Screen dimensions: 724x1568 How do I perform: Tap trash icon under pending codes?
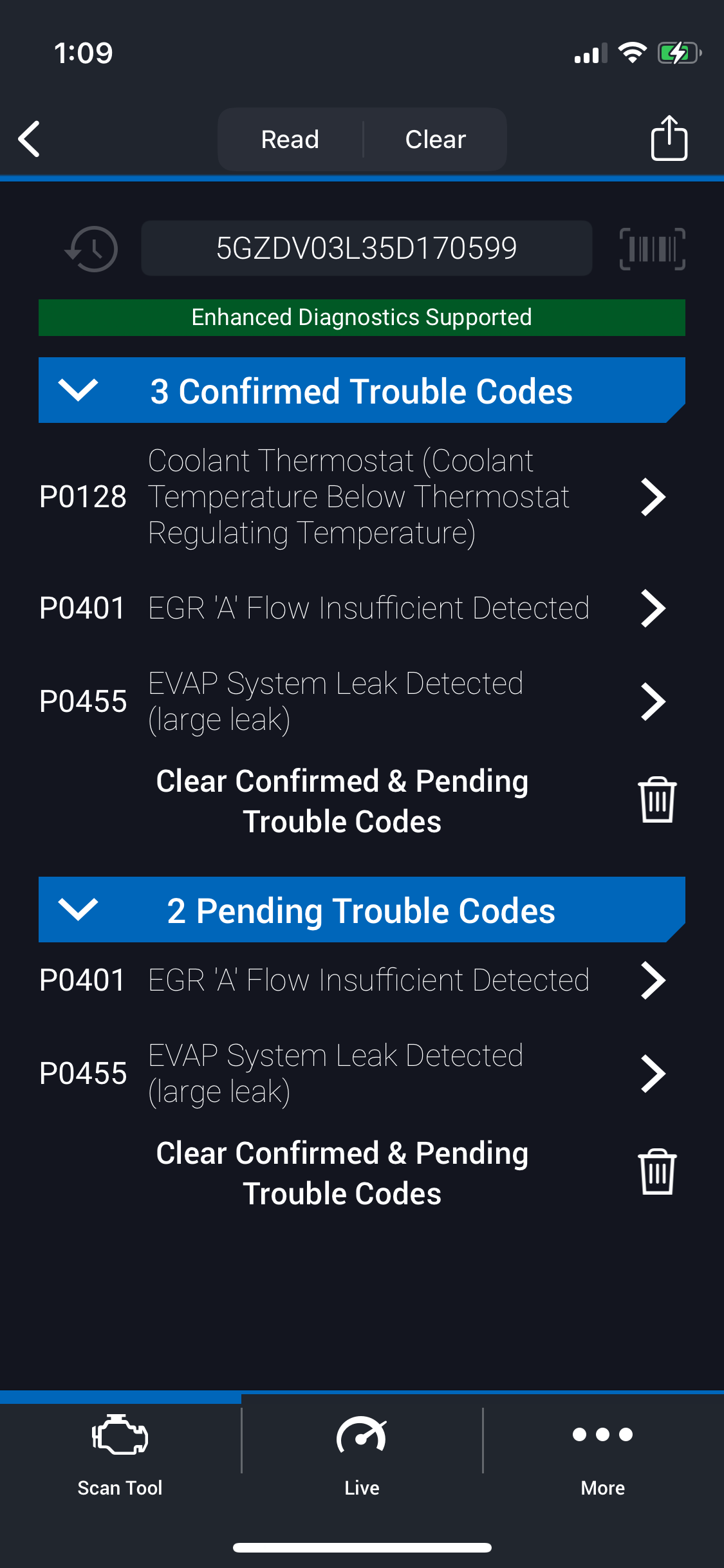[x=657, y=1172]
